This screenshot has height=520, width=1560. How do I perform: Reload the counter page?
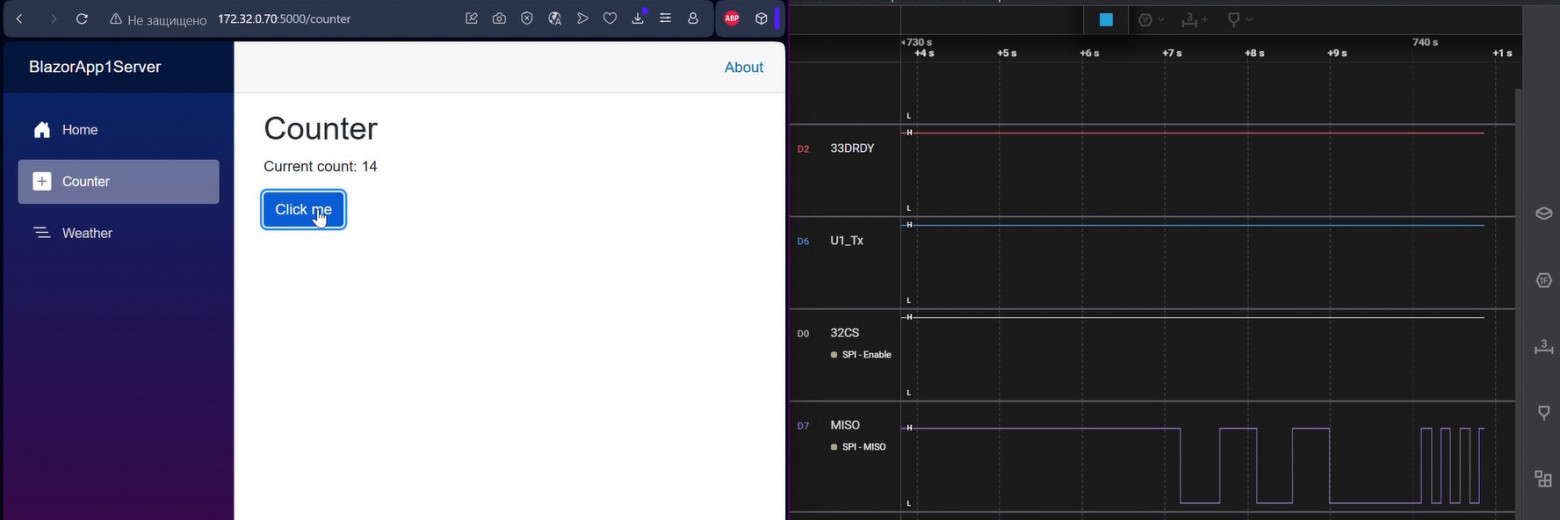[x=82, y=19]
